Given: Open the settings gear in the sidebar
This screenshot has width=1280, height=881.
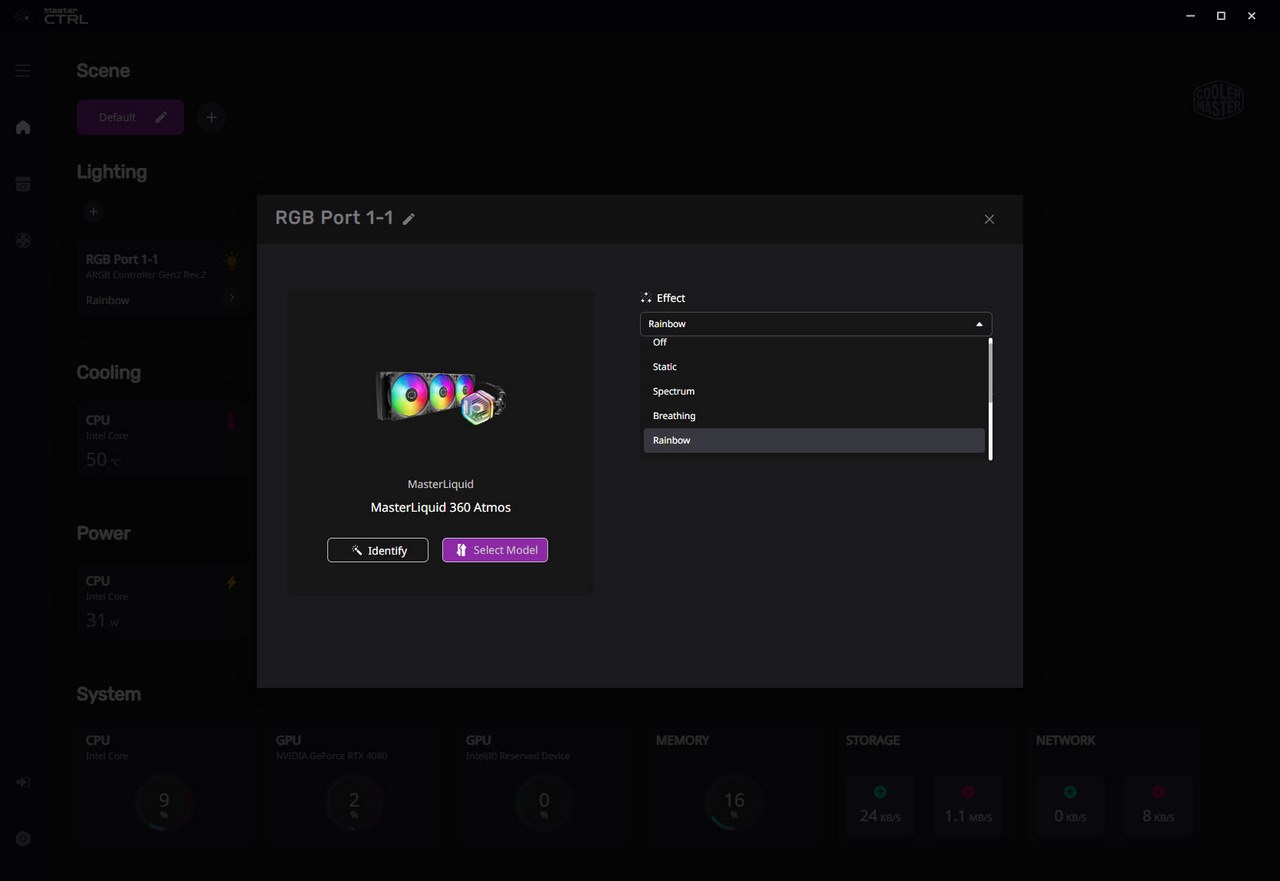Looking at the screenshot, I should [23, 839].
